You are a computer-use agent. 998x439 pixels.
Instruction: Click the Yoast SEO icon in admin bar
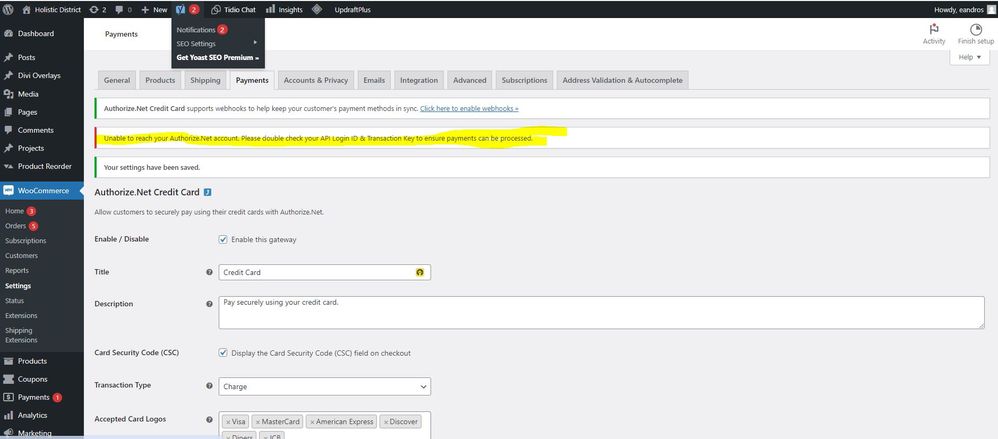click(181, 9)
